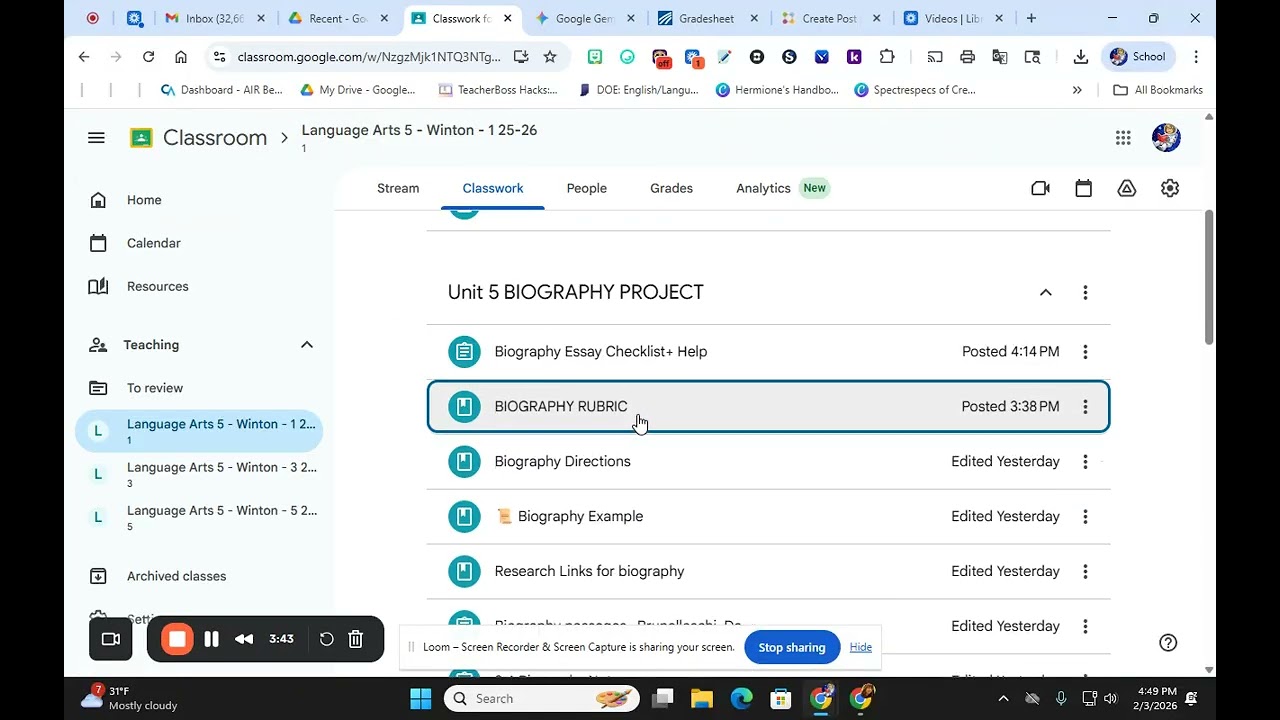Switch to the Stream tab
The width and height of the screenshot is (1280, 720).
[x=398, y=188]
